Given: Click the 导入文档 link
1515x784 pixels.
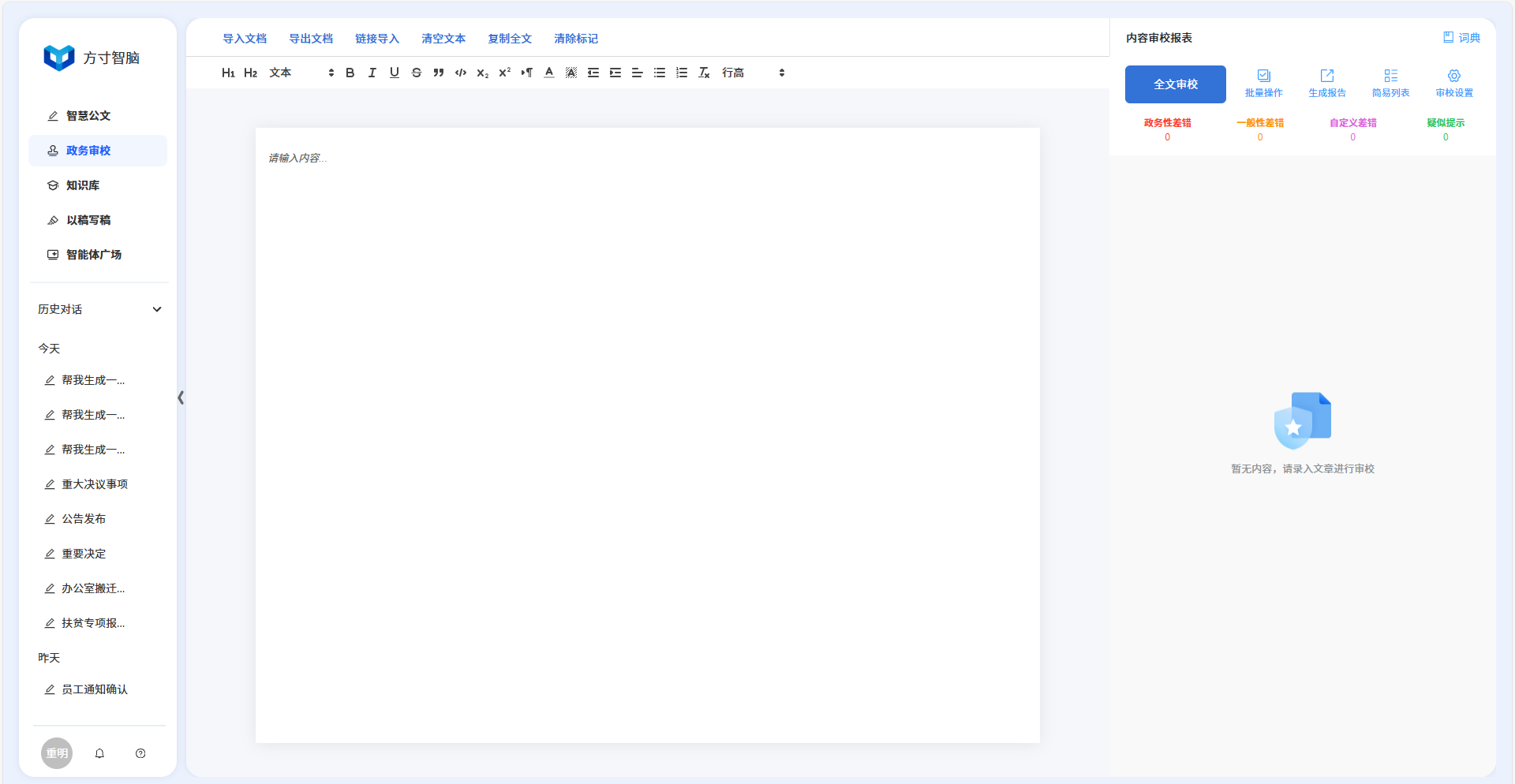Looking at the screenshot, I should (245, 39).
